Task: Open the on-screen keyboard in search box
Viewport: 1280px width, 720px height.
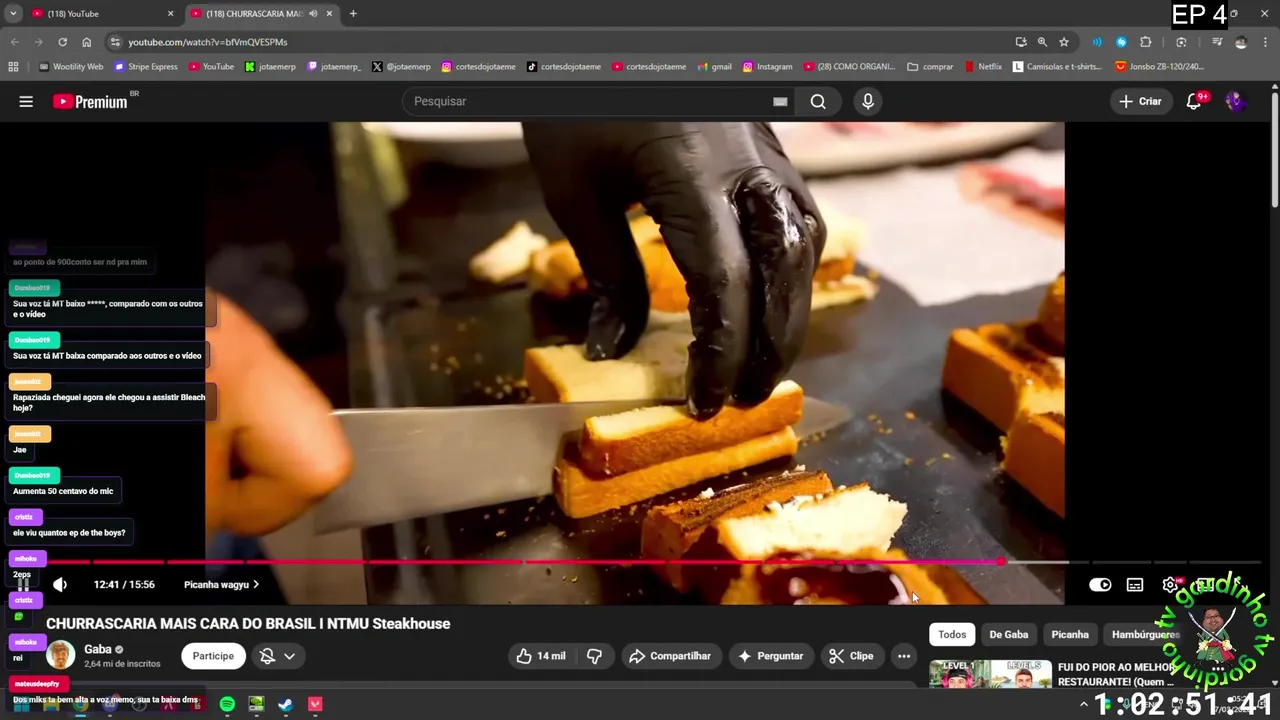Action: [x=780, y=101]
